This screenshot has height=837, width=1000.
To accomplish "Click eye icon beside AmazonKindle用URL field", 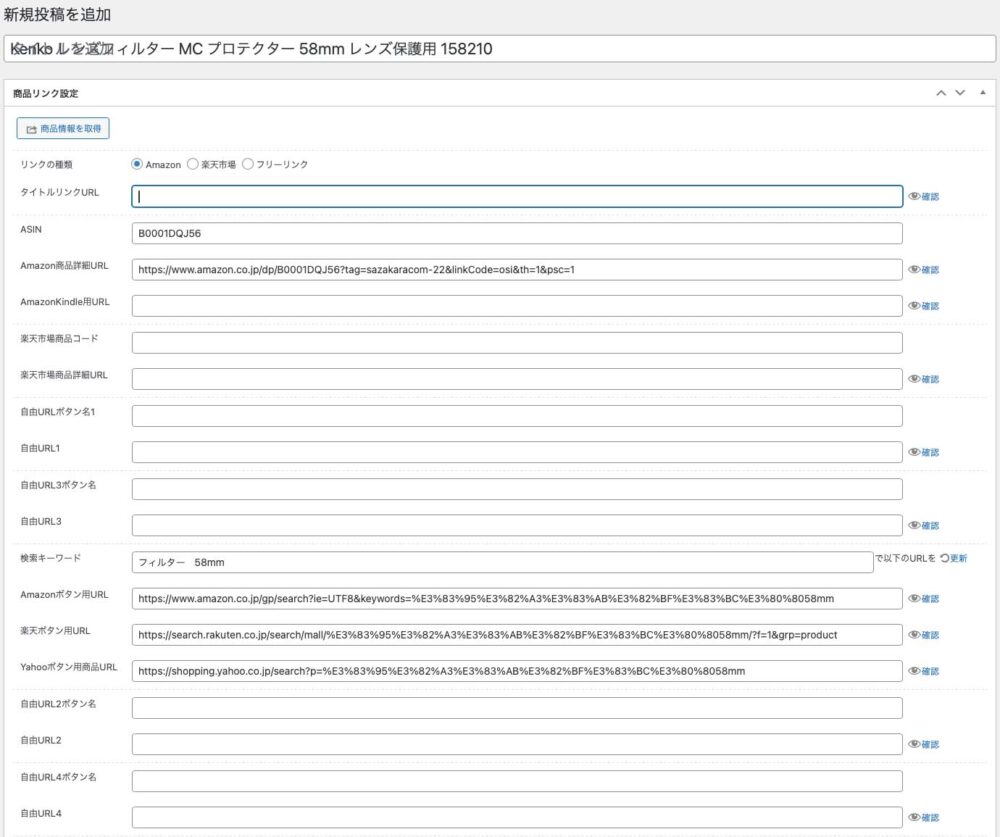I will 914,306.
